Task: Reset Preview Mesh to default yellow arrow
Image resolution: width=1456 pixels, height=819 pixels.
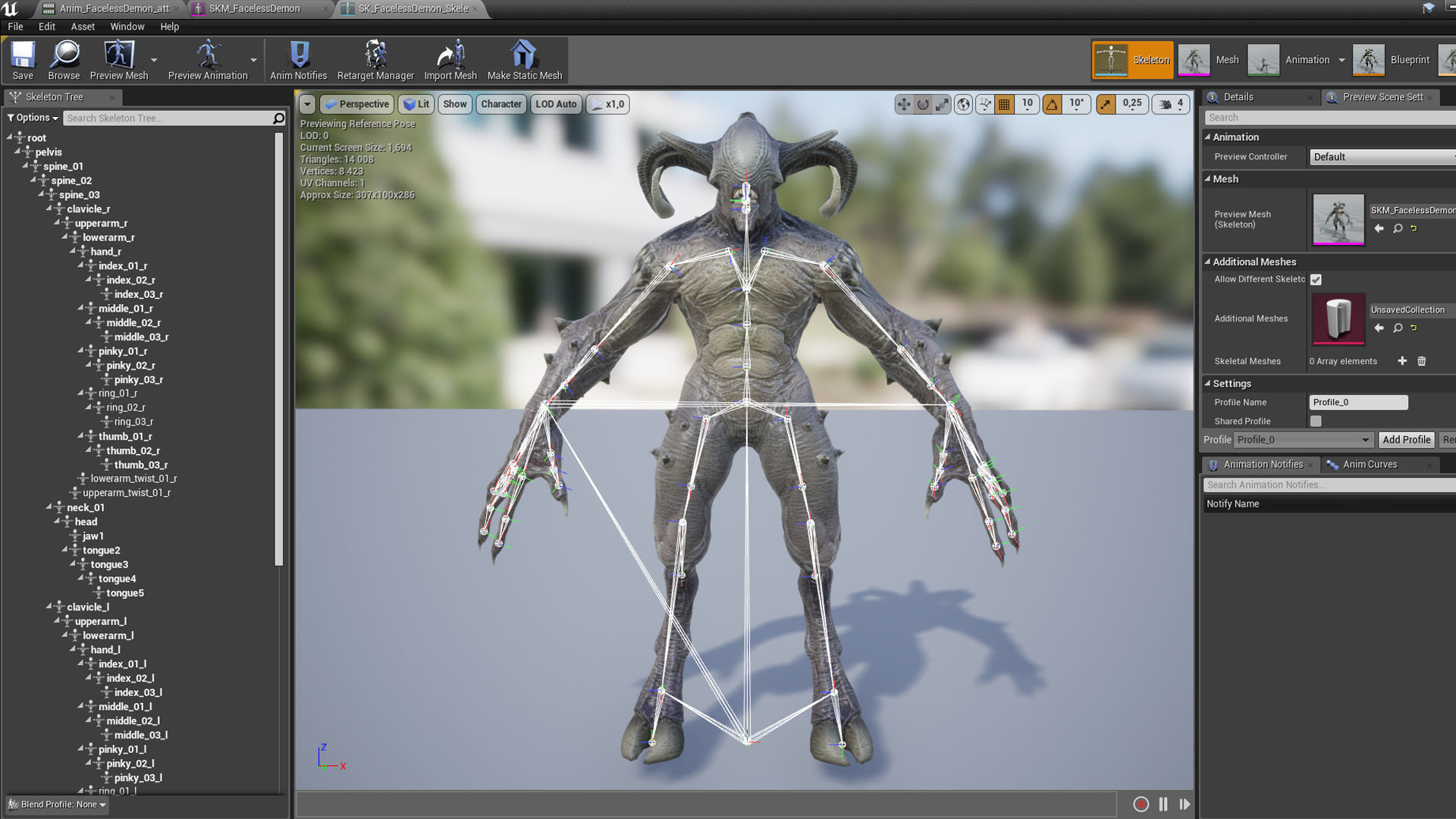Action: (x=1414, y=228)
